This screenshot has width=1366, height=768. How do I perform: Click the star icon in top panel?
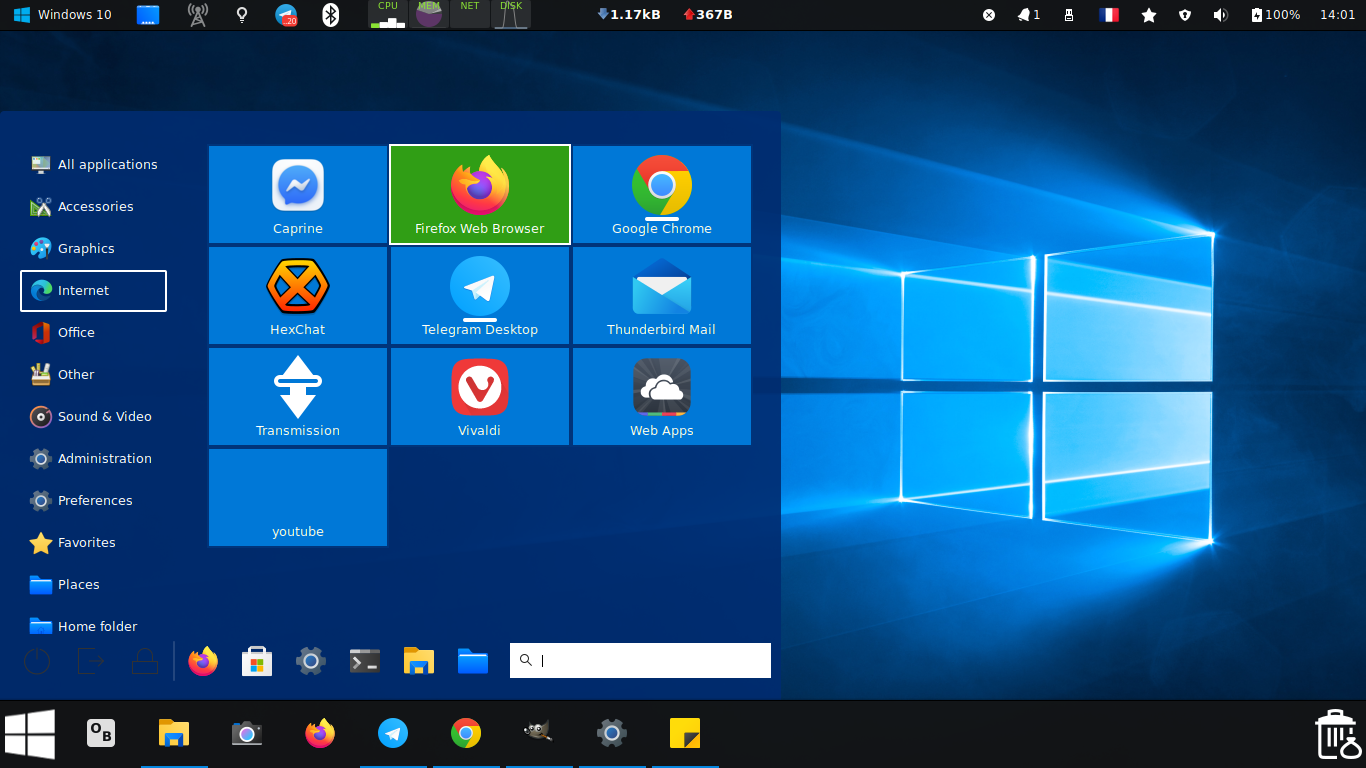[x=1149, y=15]
